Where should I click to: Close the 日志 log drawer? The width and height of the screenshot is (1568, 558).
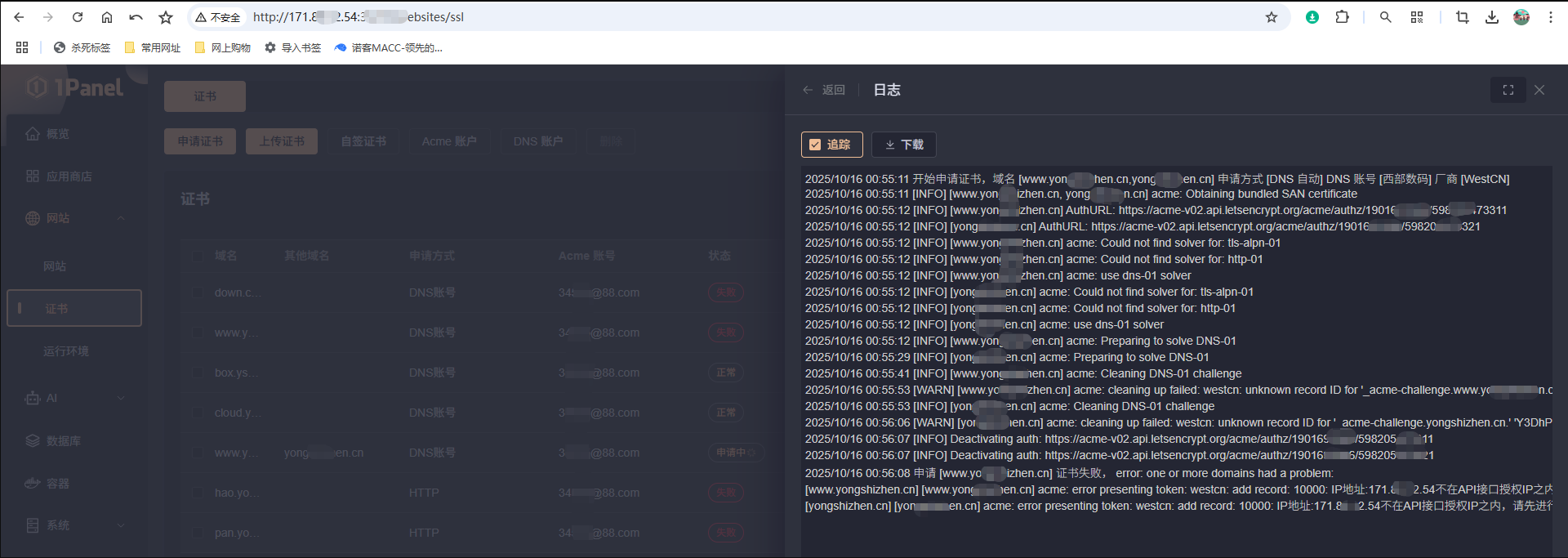(x=1539, y=90)
